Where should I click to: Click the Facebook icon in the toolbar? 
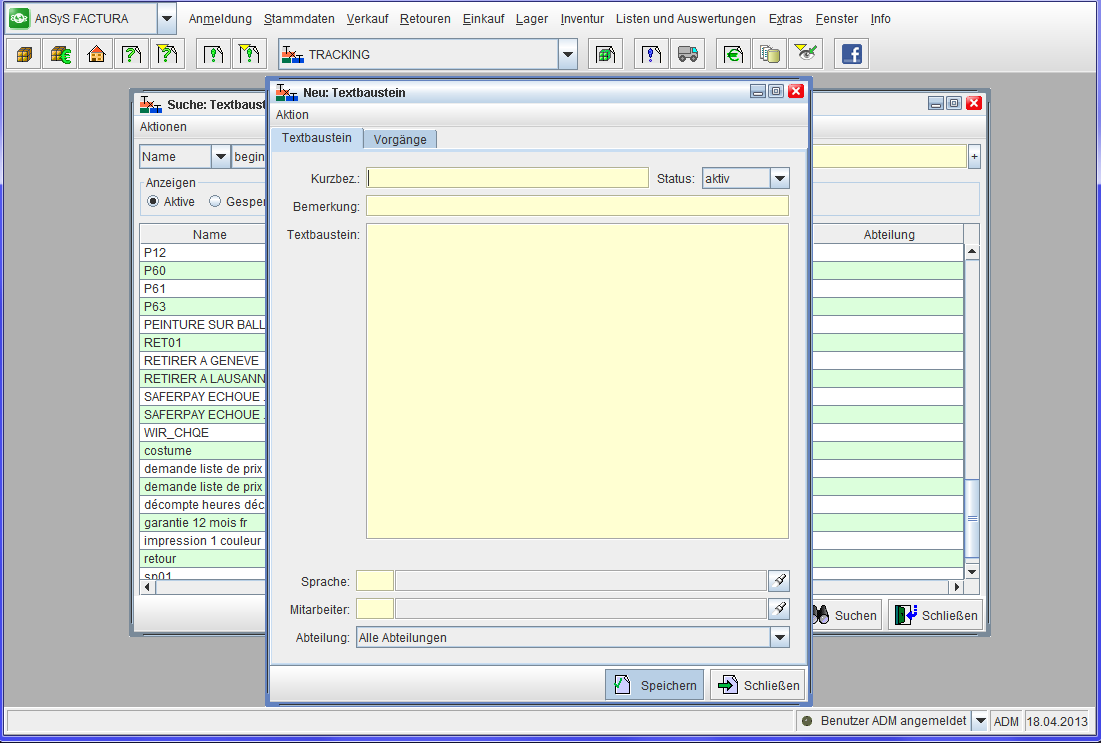[851, 55]
